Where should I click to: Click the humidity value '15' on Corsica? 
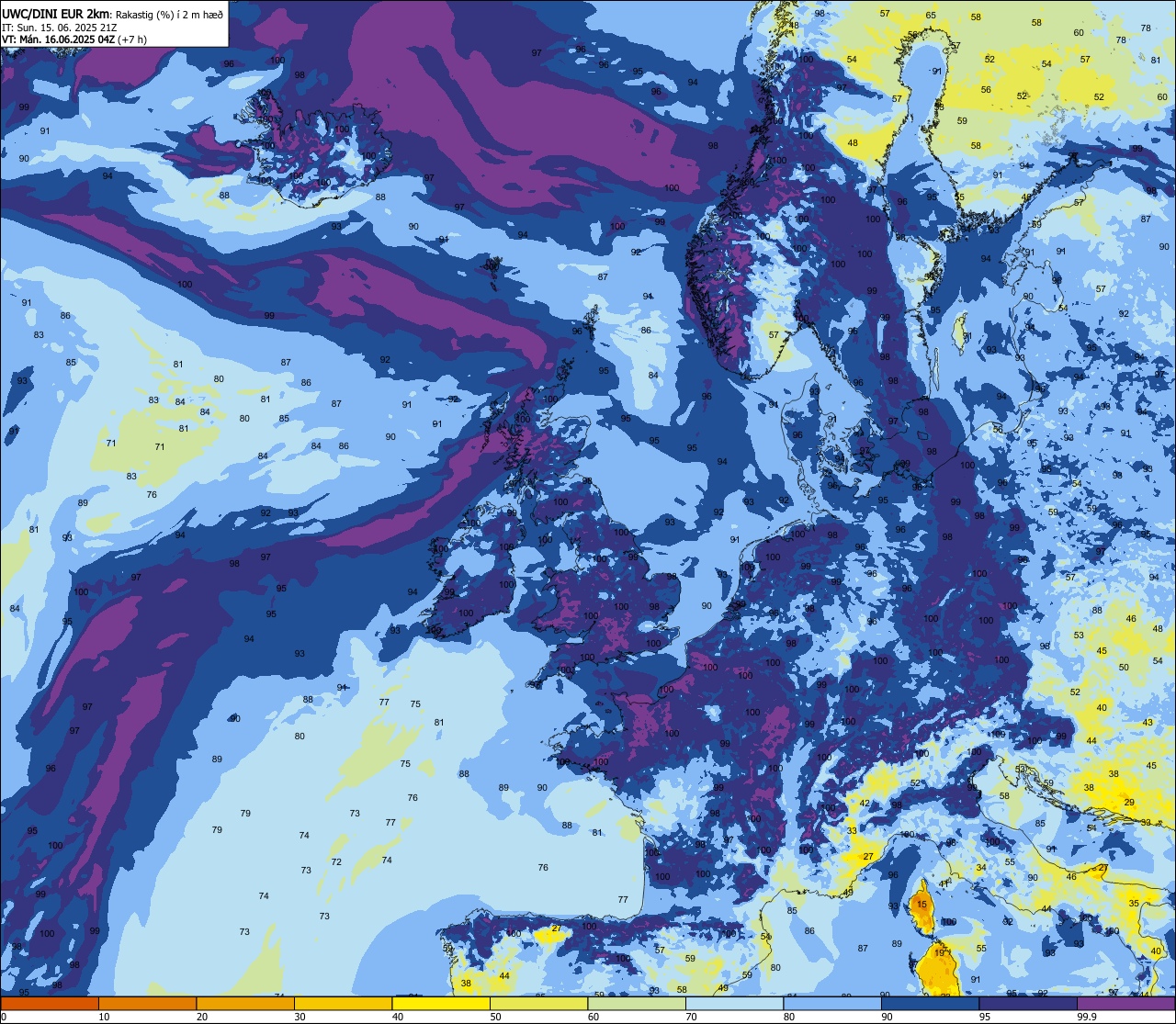pyautogui.click(x=922, y=905)
